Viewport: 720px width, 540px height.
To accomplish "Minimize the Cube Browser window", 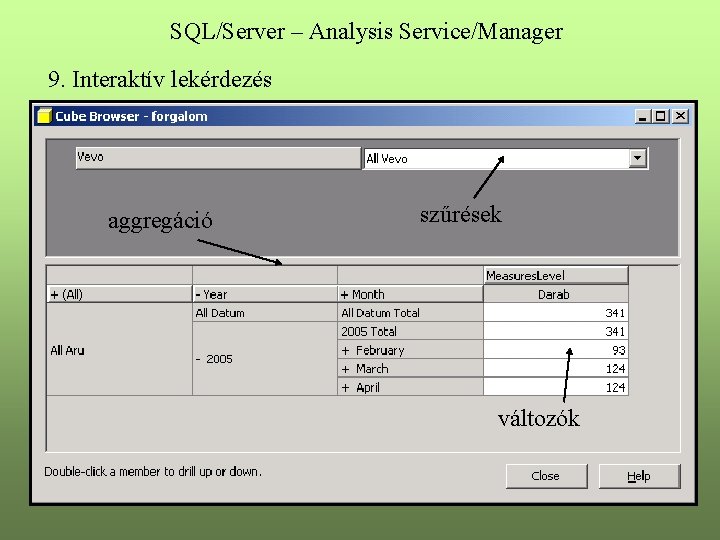I will [643, 116].
